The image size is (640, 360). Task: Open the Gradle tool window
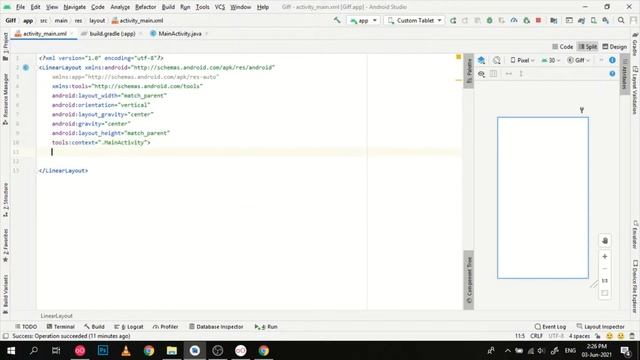click(635, 44)
